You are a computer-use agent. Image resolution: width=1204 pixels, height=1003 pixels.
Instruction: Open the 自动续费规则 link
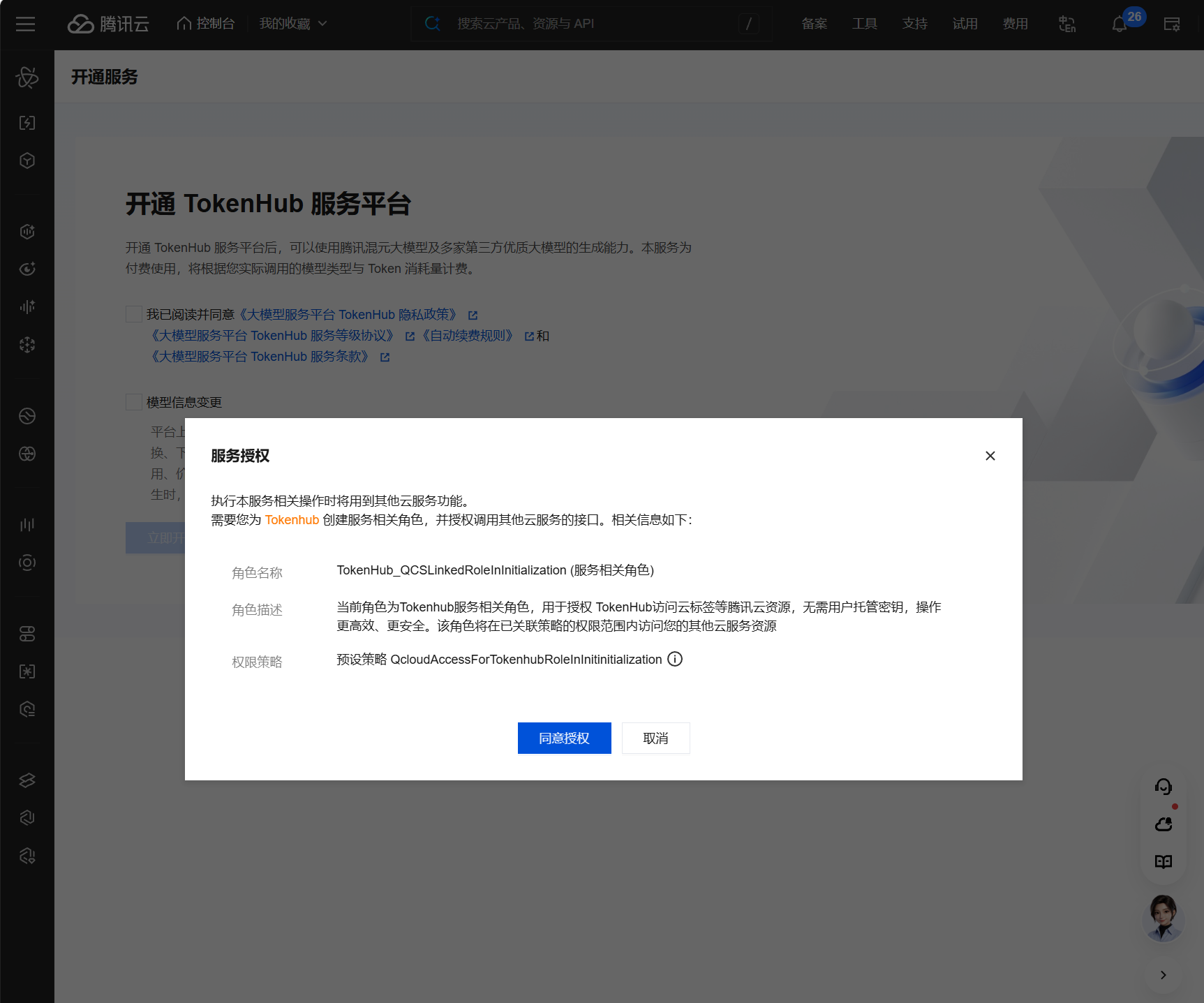tap(468, 336)
